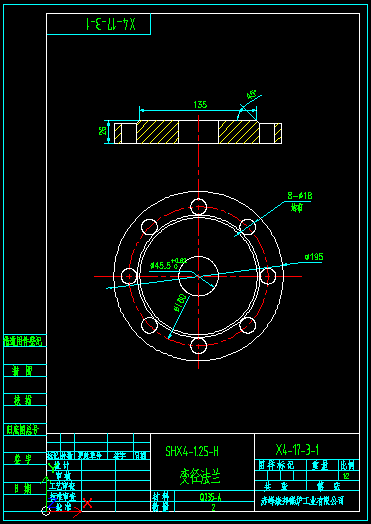Click the 1:2 scale value

(346, 476)
